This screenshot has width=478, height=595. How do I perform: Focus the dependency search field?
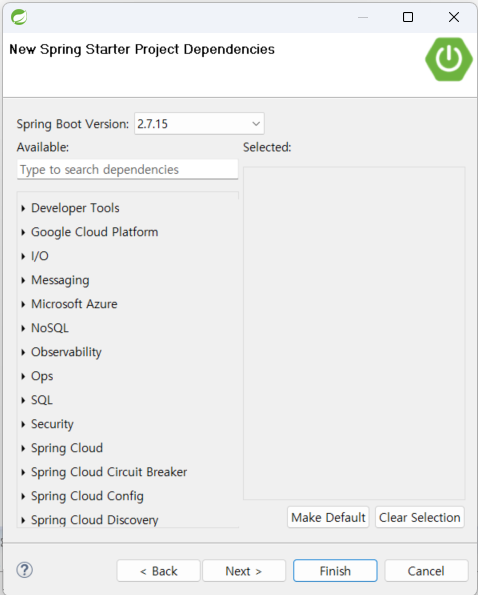[x=127, y=169]
